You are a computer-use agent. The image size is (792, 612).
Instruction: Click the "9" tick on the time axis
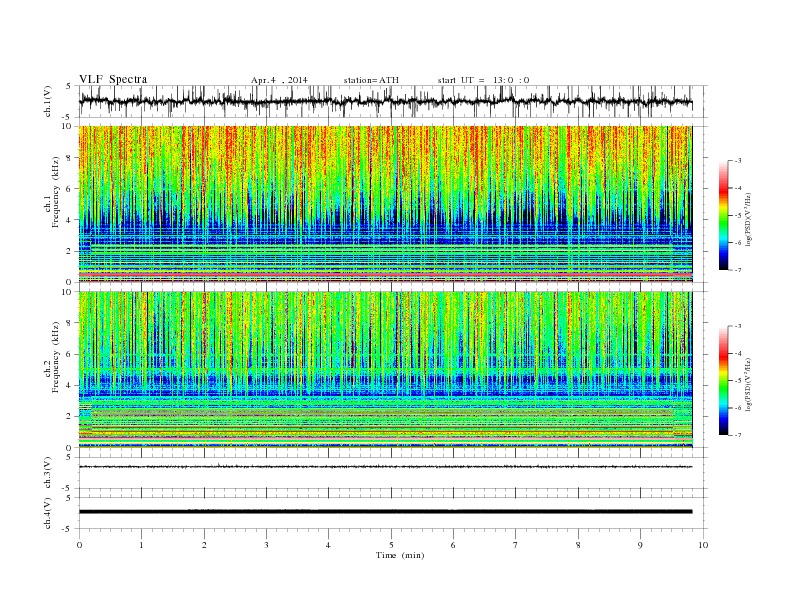click(x=640, y=545)
